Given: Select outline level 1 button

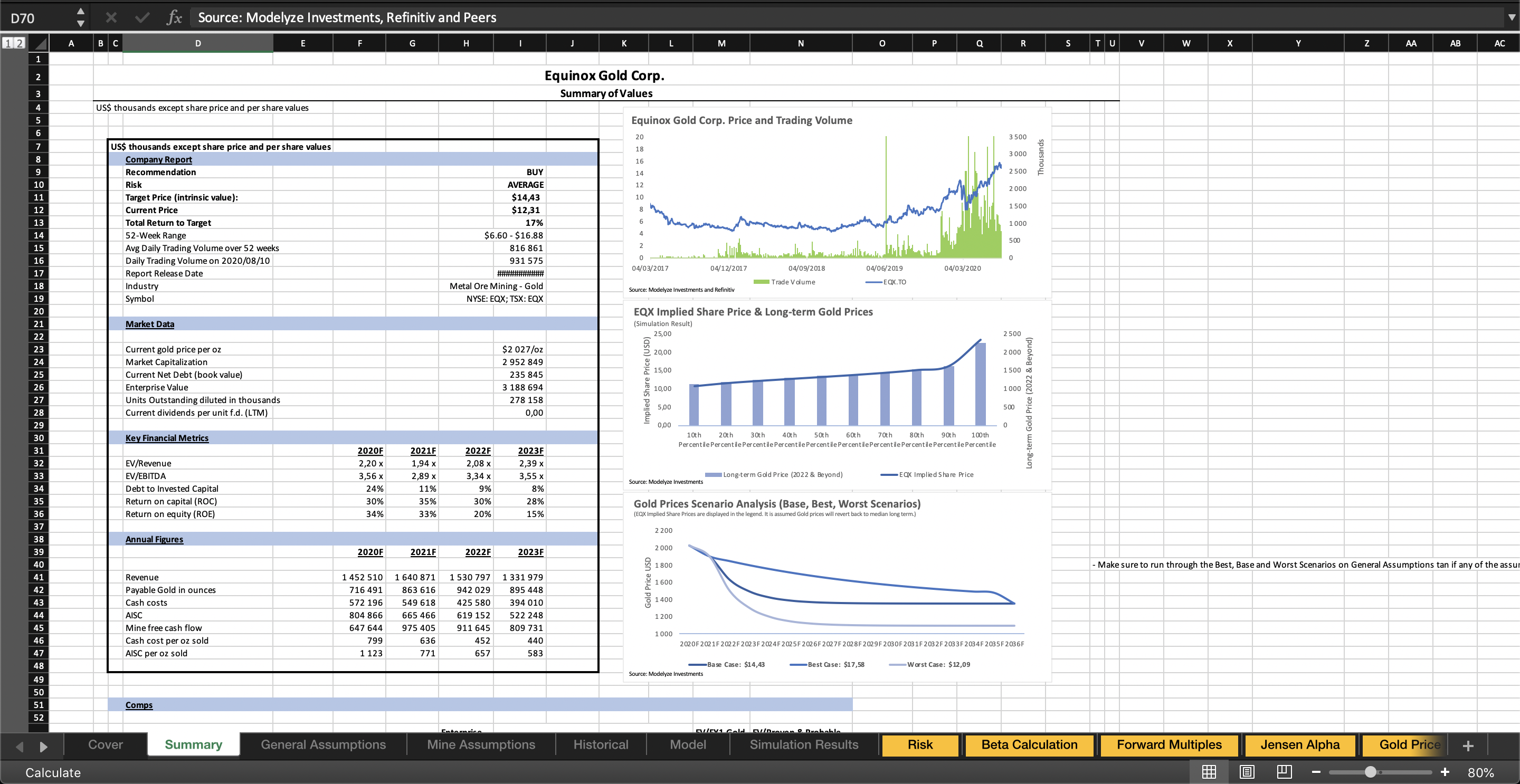Looking at the screenshot, I should 8,43.
